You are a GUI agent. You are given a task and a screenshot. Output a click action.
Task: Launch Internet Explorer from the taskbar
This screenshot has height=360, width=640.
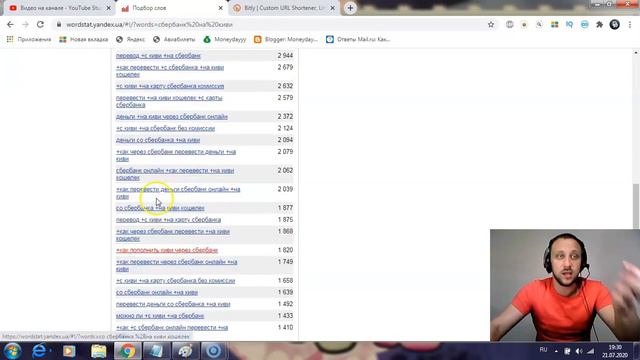coord(39,351)
